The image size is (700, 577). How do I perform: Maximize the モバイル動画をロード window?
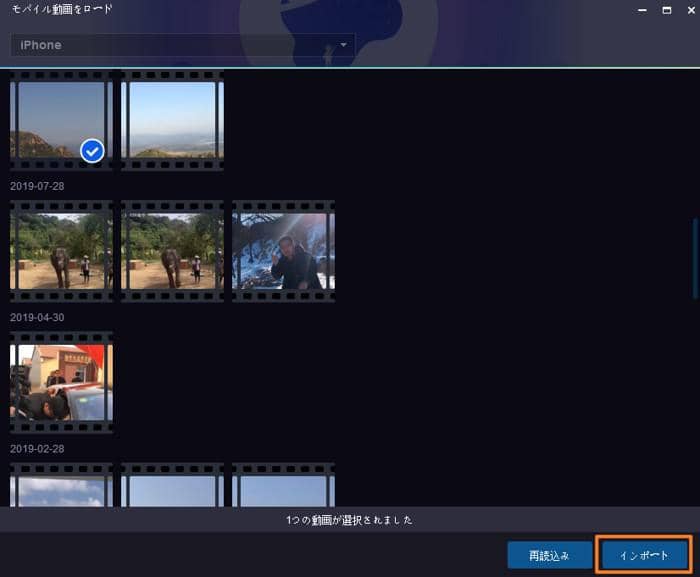click(667, 10)
